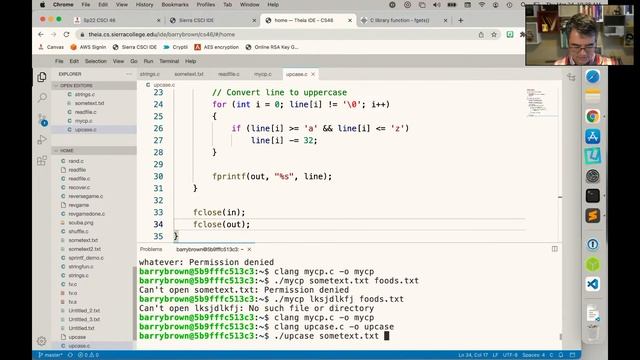Open the Explorer view in activity bar
This screenshot has width=640, height=360.
point(42,77)
